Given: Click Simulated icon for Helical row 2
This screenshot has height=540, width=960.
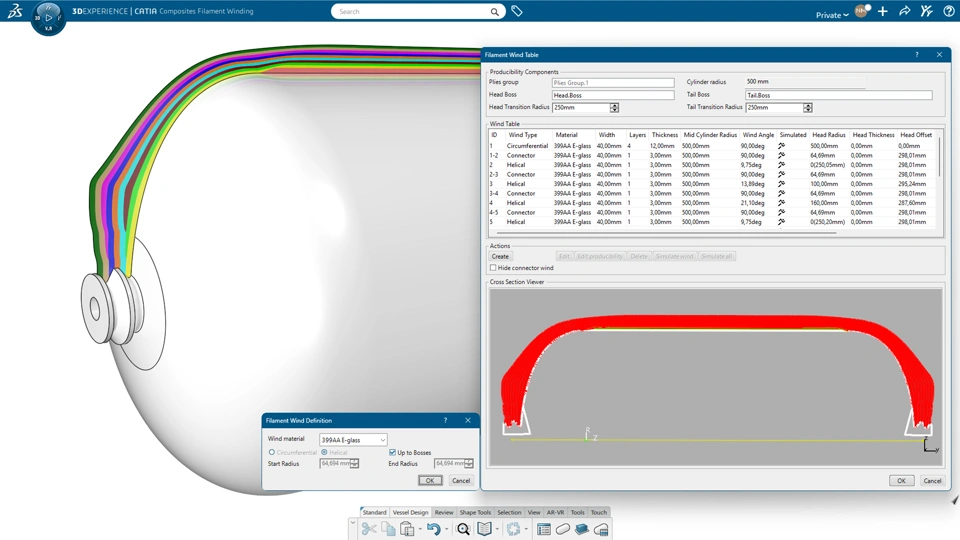Looking at the screenshot, I should pyautogui.click(x=781, y=165).
